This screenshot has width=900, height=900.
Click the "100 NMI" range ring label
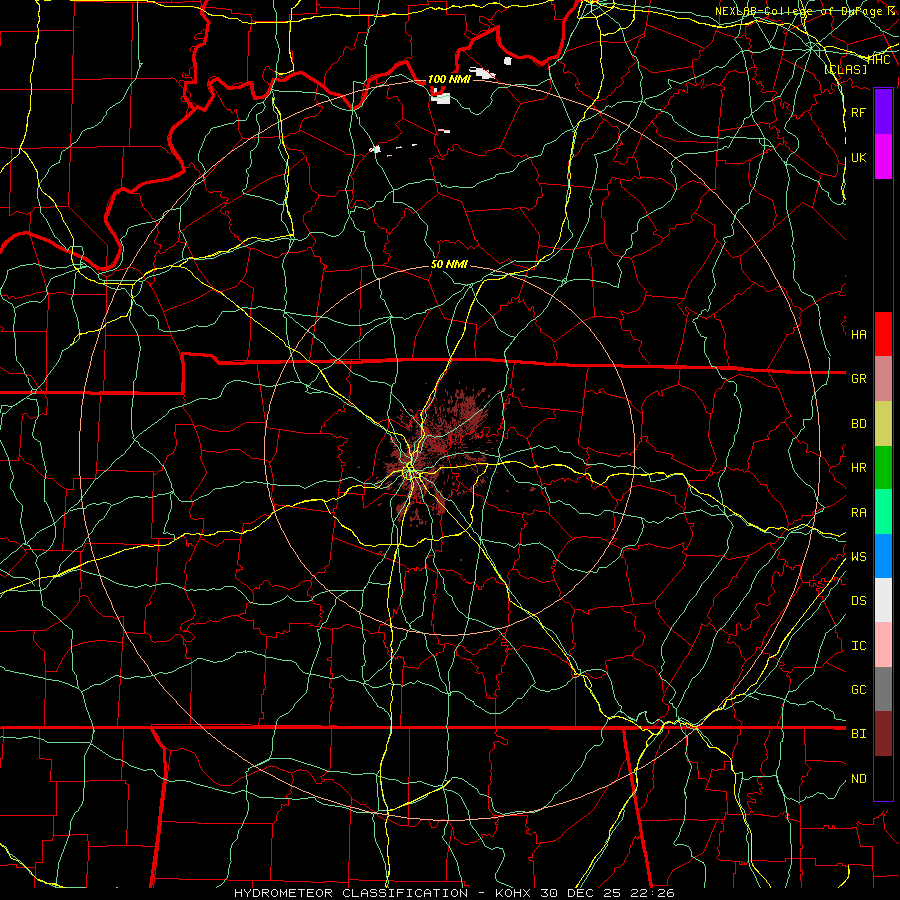pos(449,79)
